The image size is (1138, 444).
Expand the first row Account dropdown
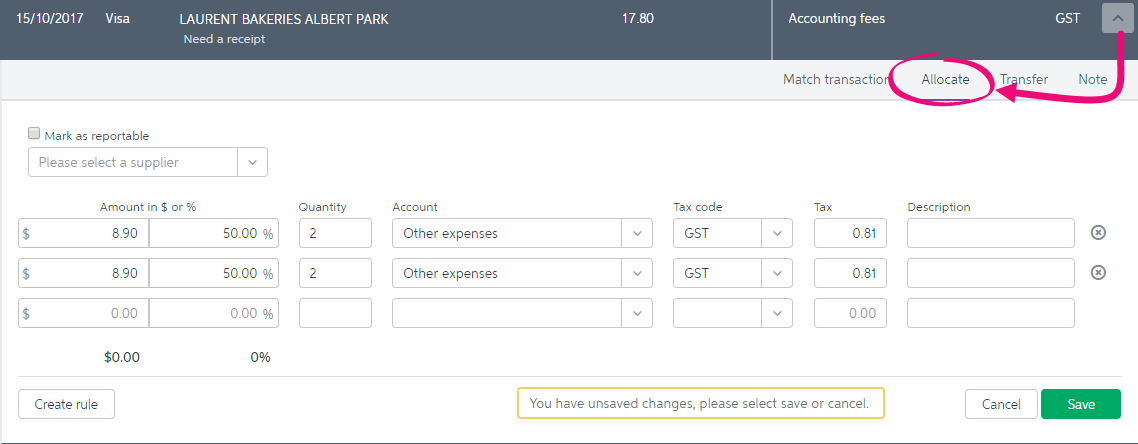(x=637, y=234)
